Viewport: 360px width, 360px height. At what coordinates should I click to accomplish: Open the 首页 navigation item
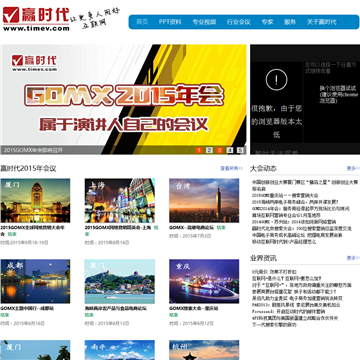[142, 22]
